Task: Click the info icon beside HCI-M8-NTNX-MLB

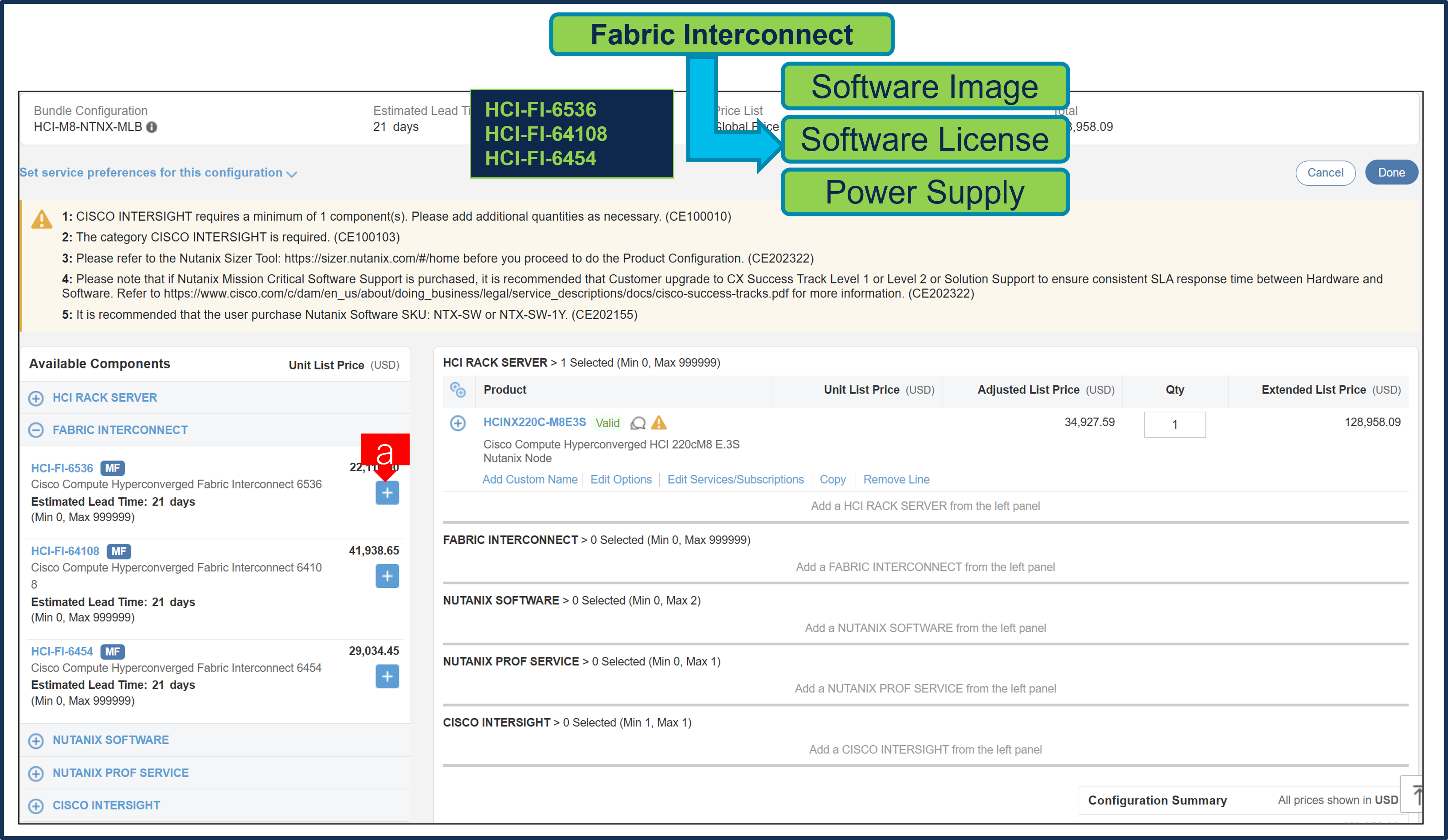Action: (x=151, y=128)
